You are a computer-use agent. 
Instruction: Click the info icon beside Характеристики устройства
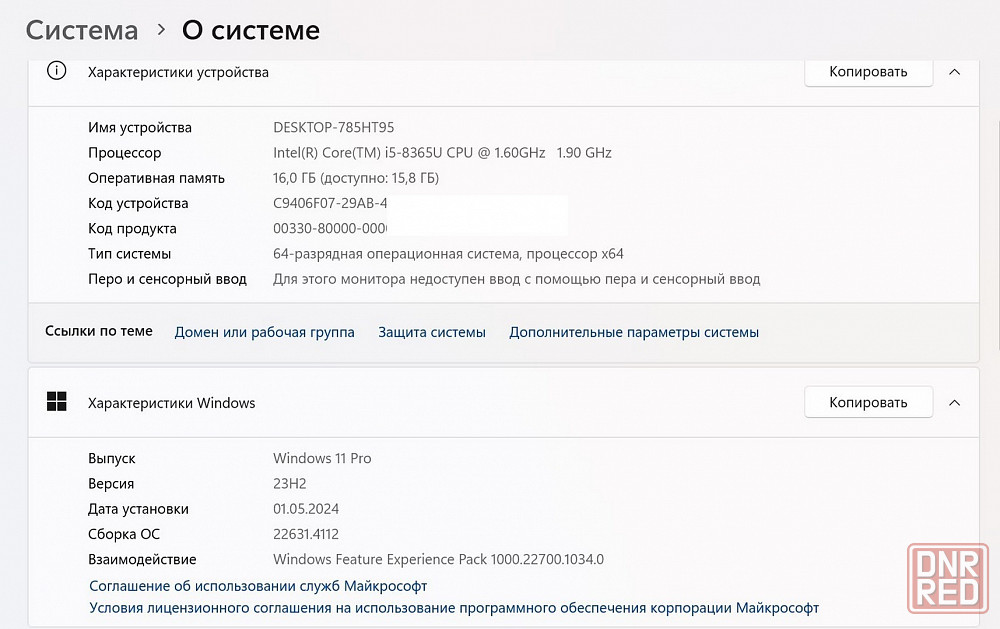point(56,71)
